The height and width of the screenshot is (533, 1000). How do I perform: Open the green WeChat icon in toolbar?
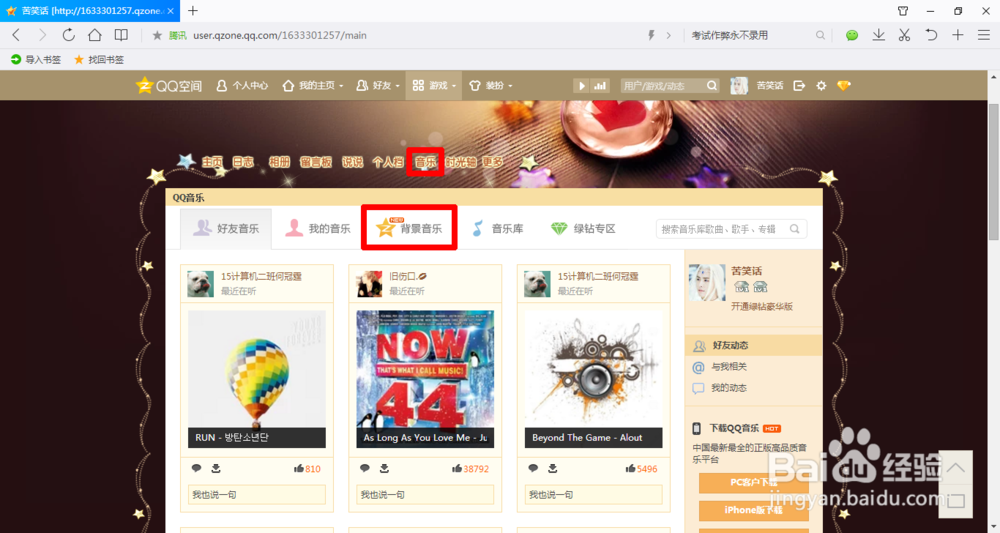852,36
